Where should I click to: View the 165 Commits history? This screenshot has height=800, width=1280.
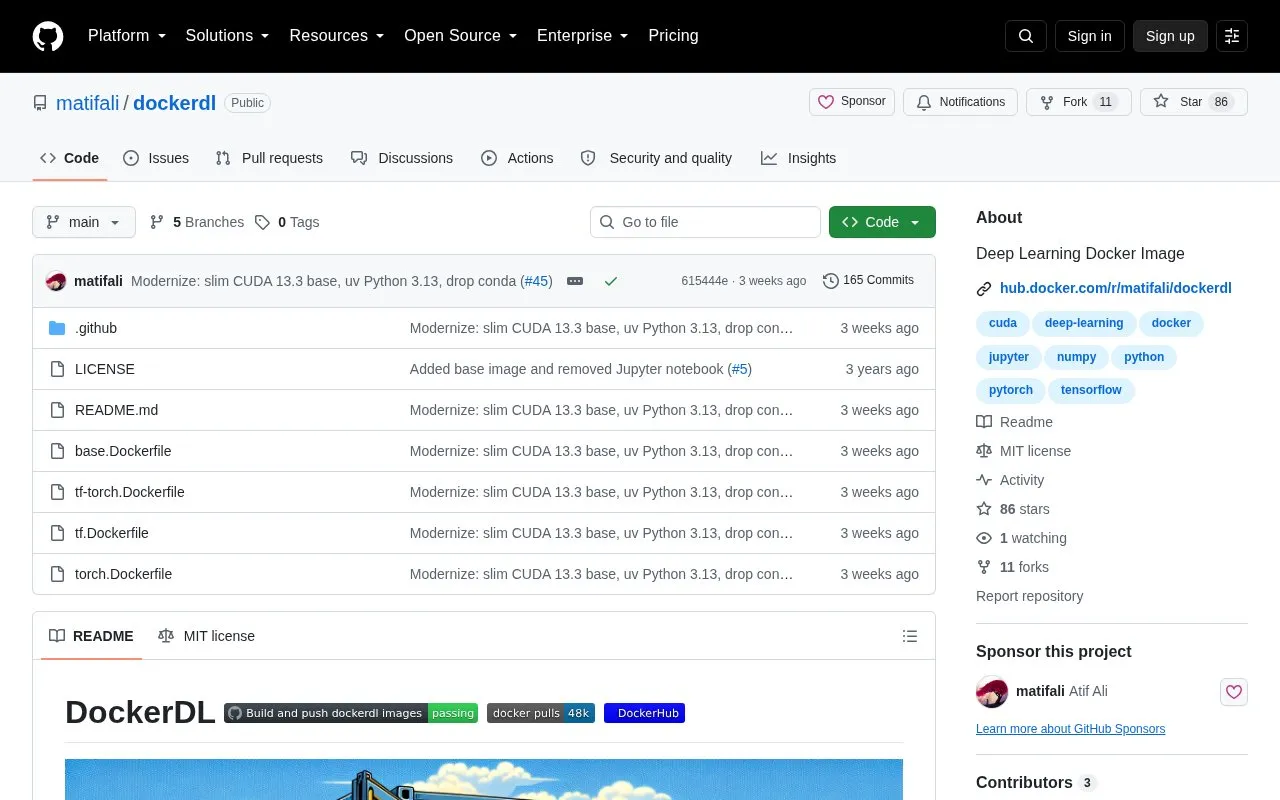[x=868, y=281]
